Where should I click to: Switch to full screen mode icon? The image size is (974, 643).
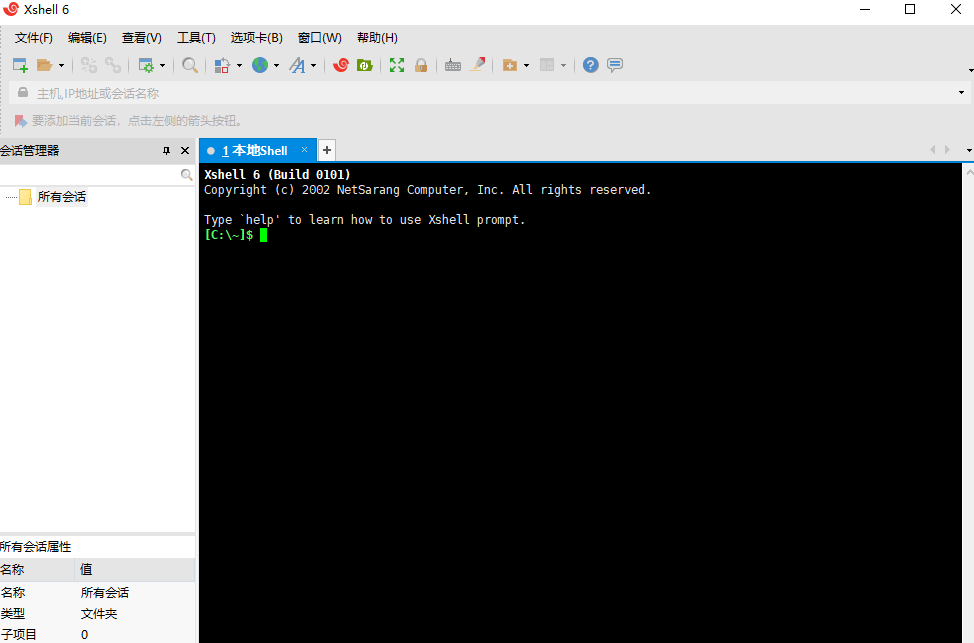[396, 64]
